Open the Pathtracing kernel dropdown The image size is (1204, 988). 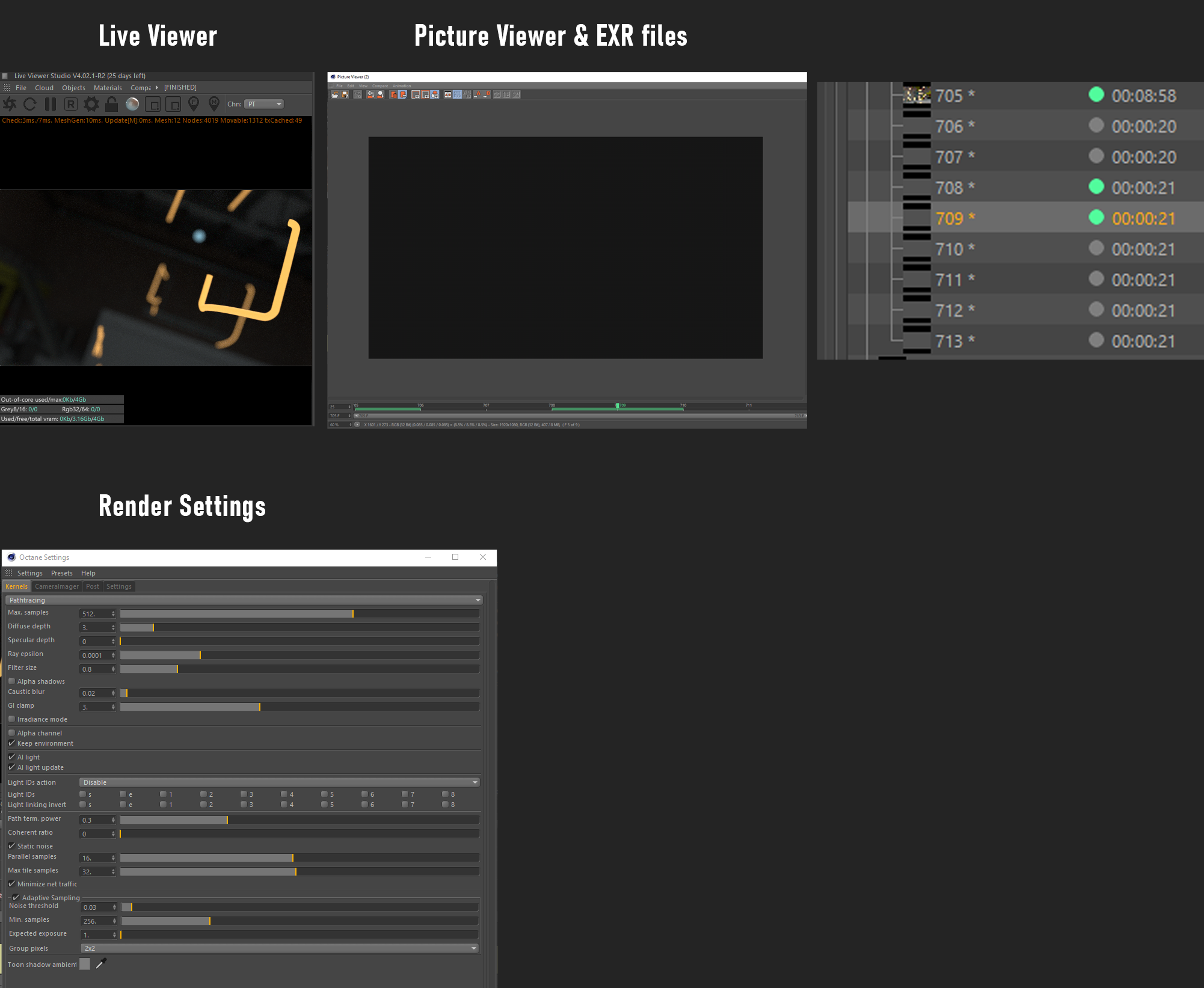(x=244, y=600)
